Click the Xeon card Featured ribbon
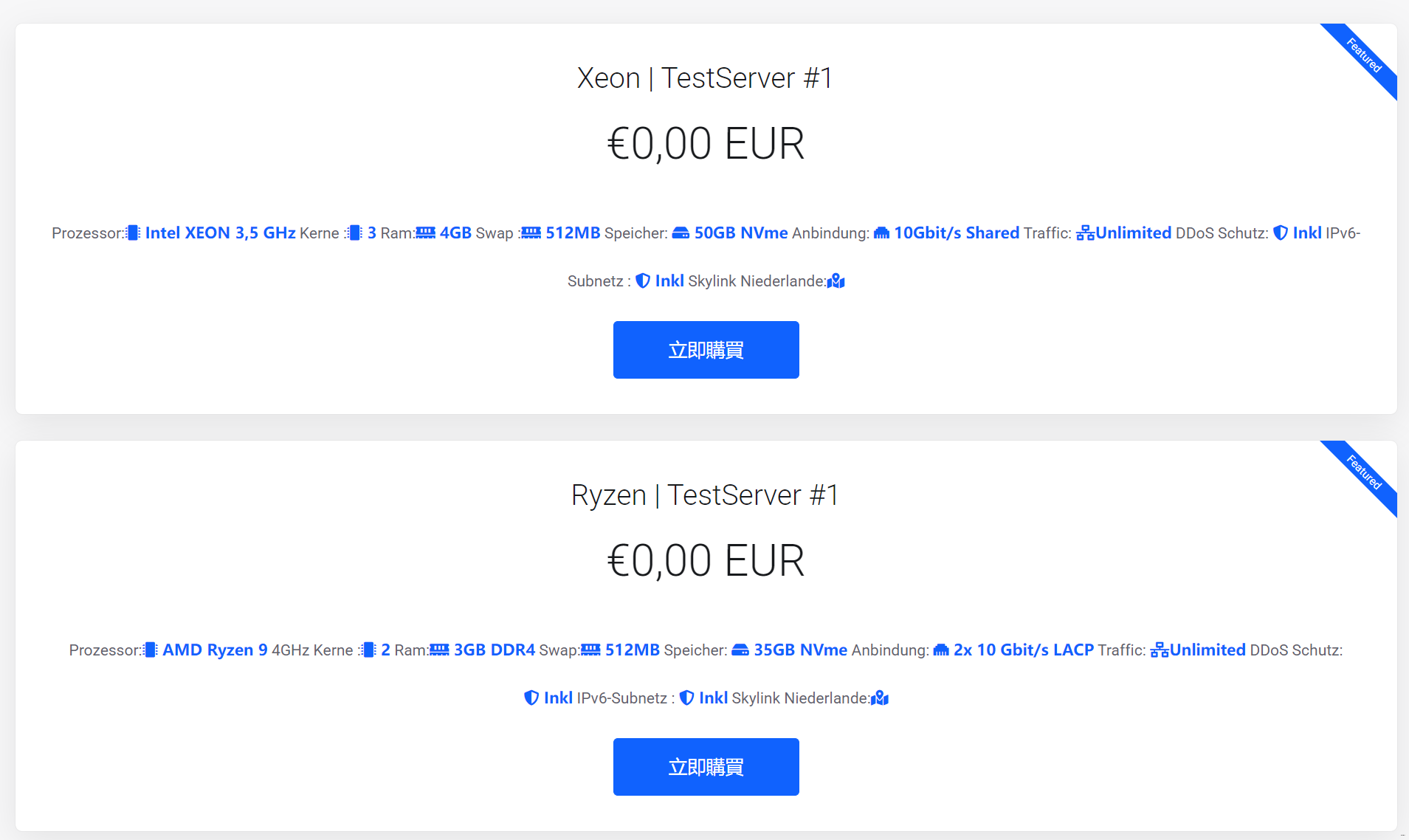1409x840 pixels. click(1364, 56)
